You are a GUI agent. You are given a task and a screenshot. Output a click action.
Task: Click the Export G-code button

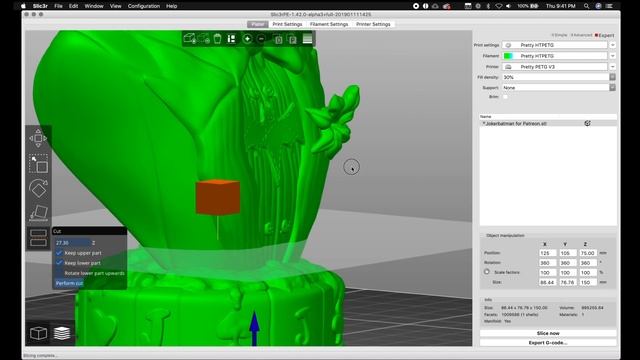pos(548,343)
